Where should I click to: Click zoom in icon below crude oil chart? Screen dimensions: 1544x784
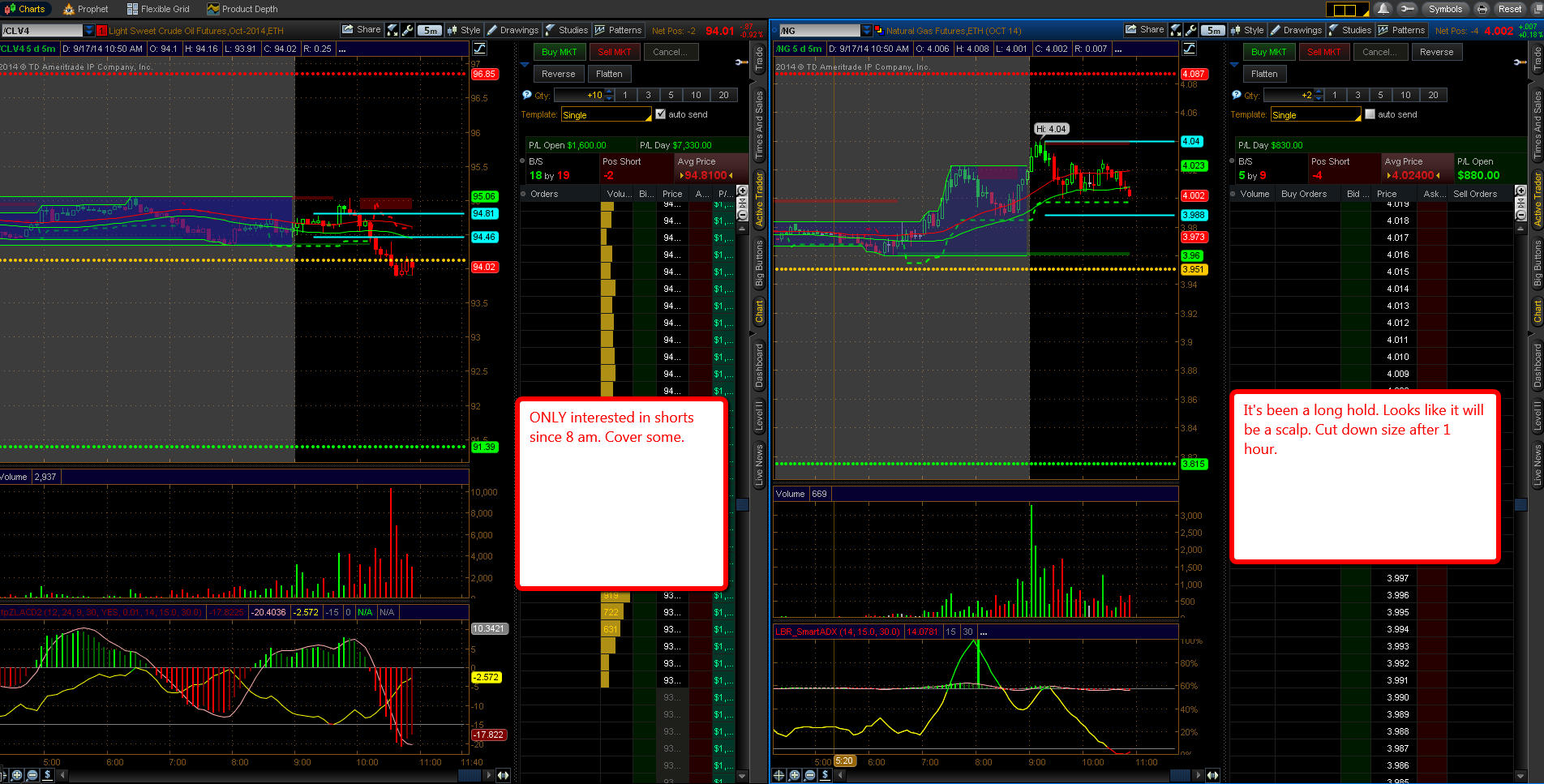[17, 775]
